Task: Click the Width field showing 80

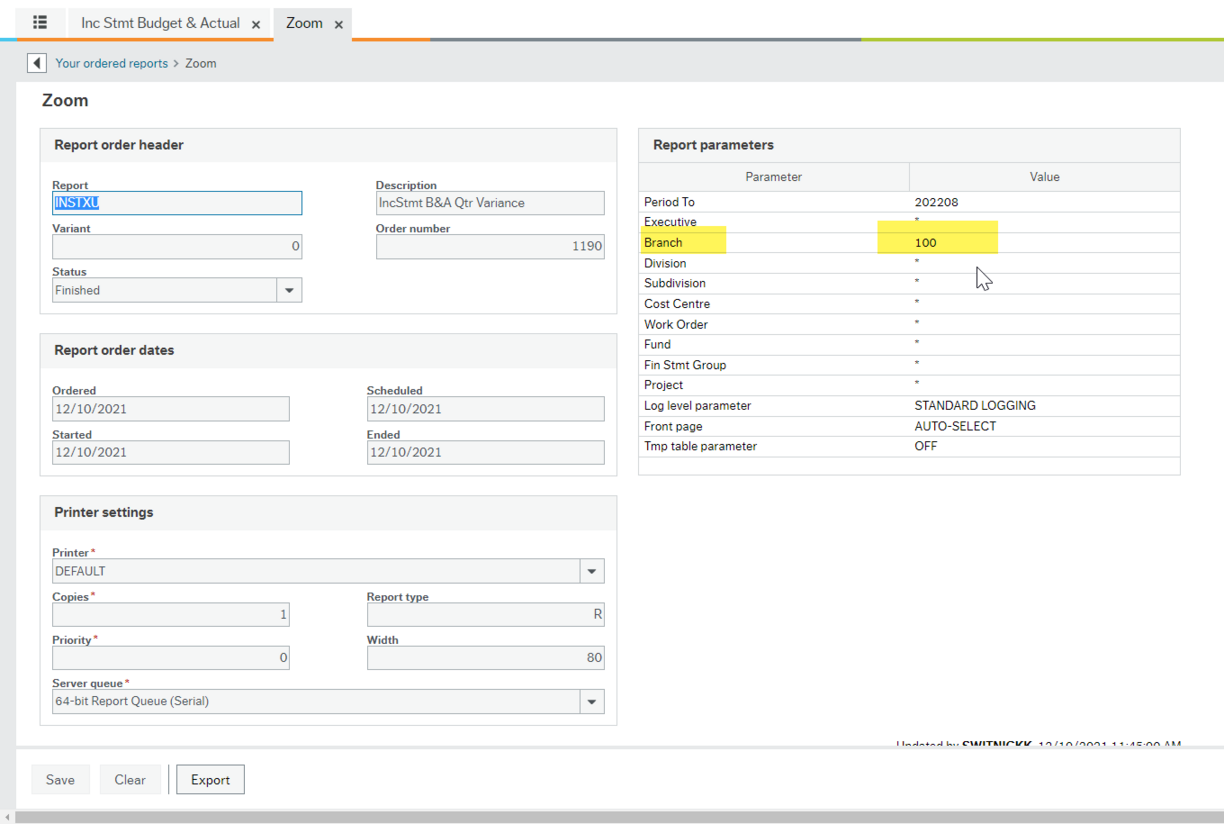Action: 485,657
